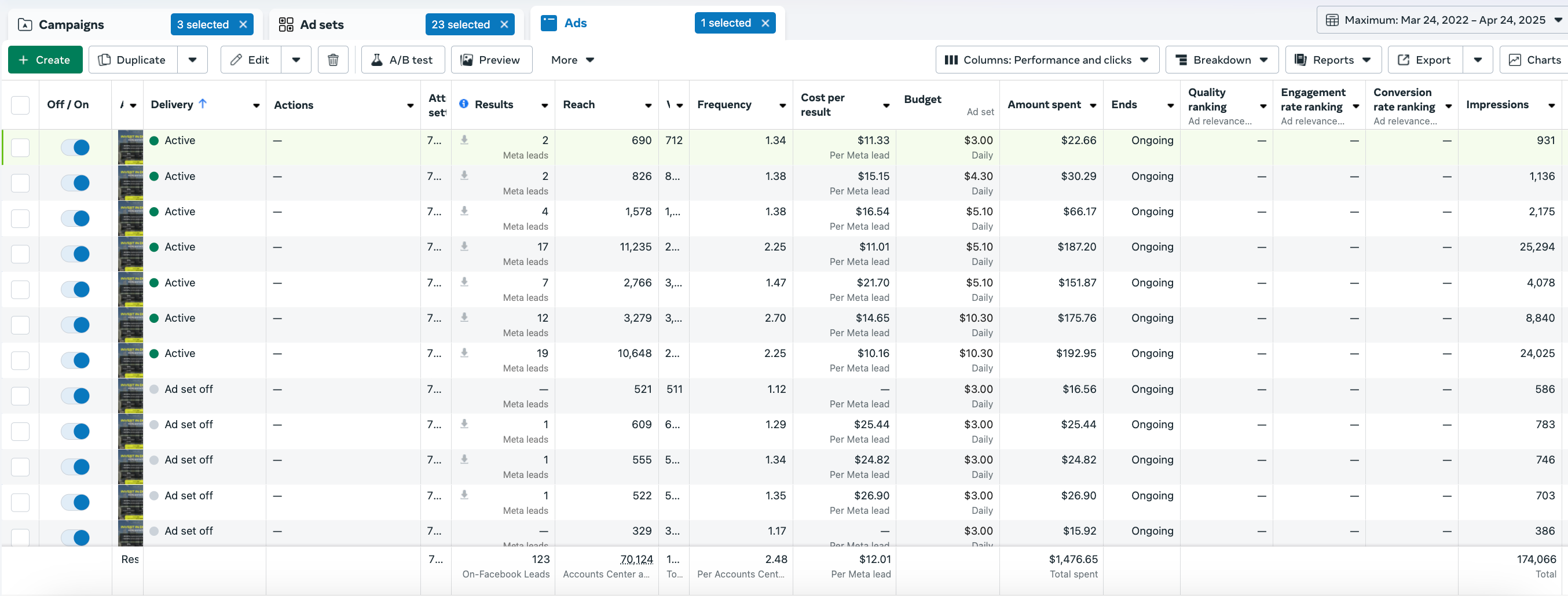Clear the 23 selected ad sets filter
1568x596 pixels.
click(x=504, y=24)
